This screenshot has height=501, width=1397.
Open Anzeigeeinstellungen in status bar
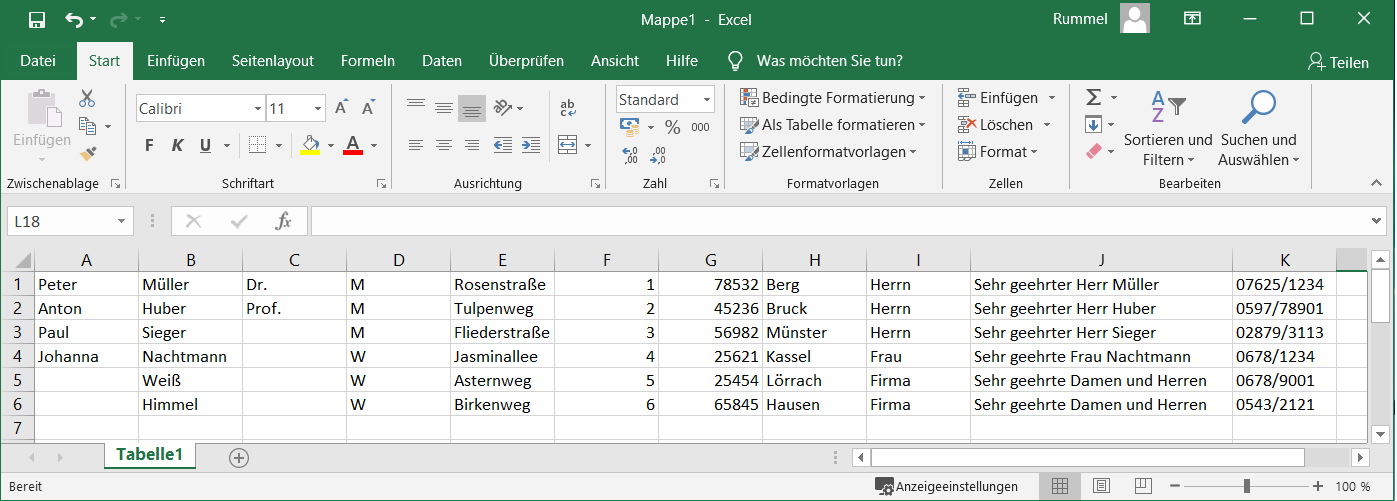[947, 487]
